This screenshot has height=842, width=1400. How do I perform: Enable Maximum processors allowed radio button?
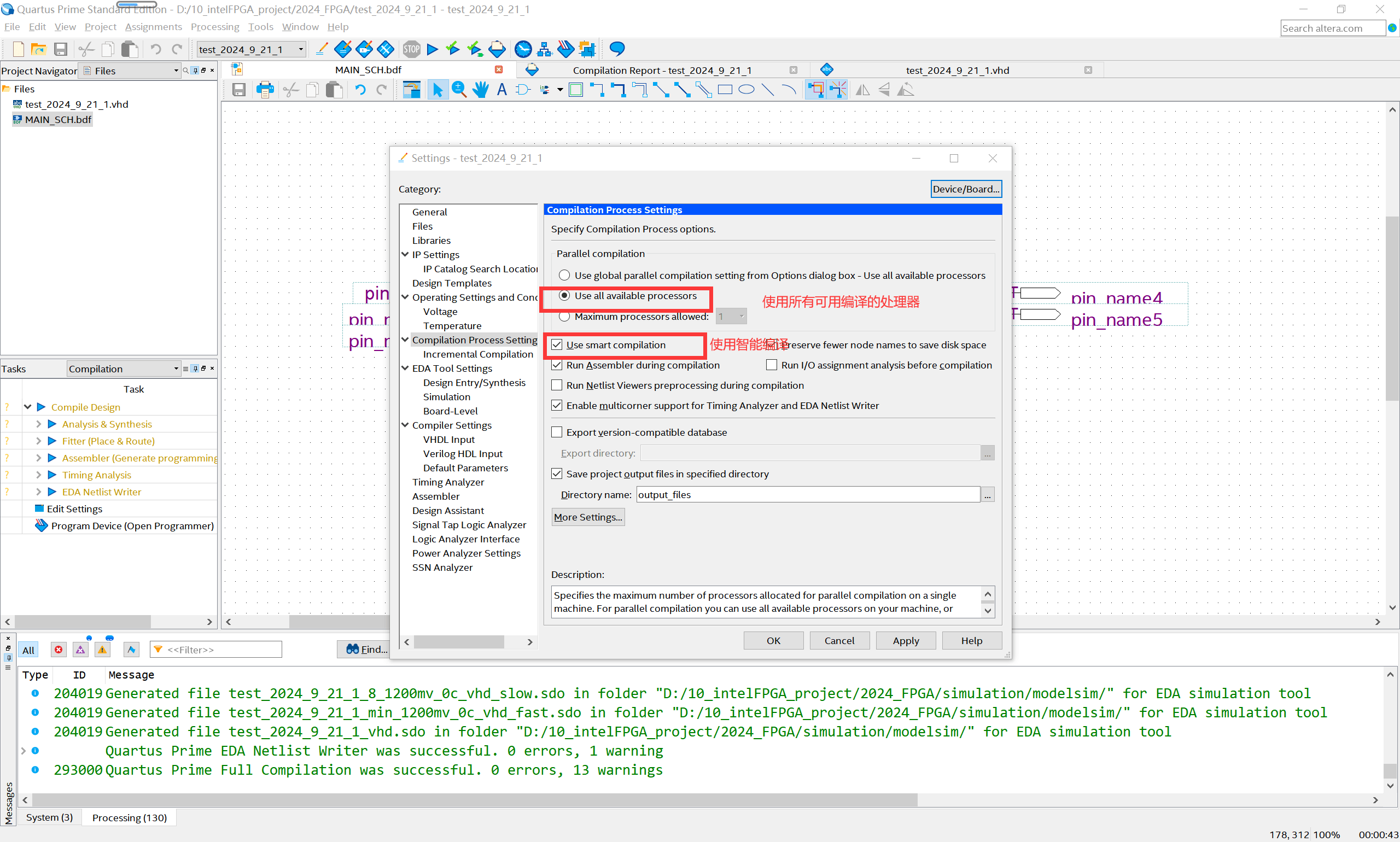564,317
